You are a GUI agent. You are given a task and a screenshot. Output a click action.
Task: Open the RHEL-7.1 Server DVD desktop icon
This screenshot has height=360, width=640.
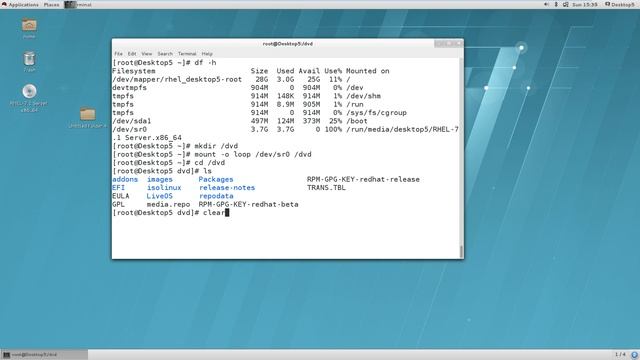tap(29, 97)
